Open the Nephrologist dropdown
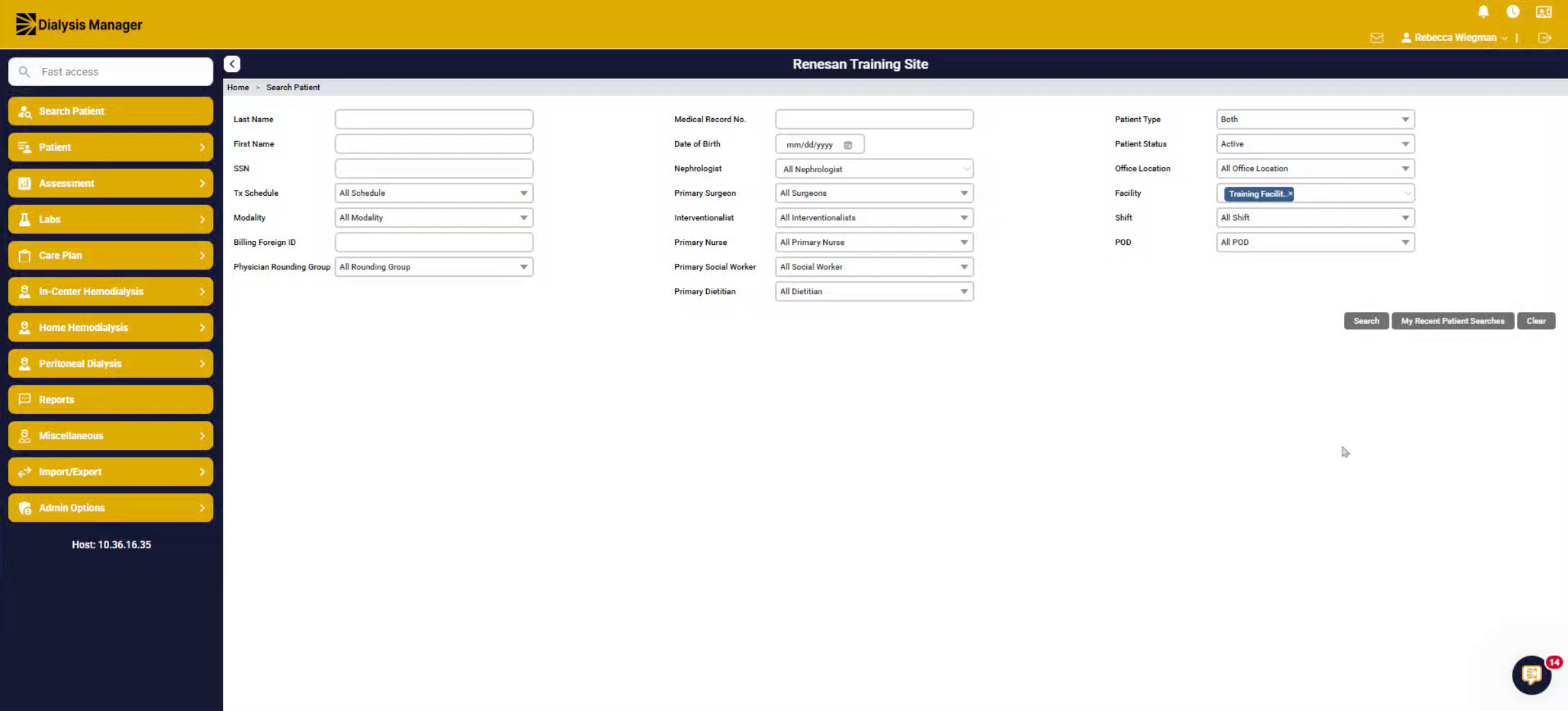The height and width of the screenshot is (711, 1568). (874, 169)
